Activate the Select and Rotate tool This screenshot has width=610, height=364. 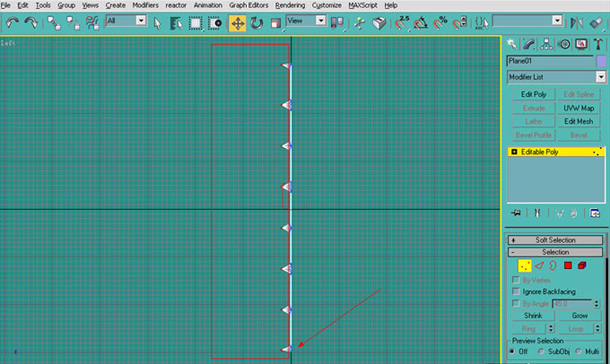[257, 23]
